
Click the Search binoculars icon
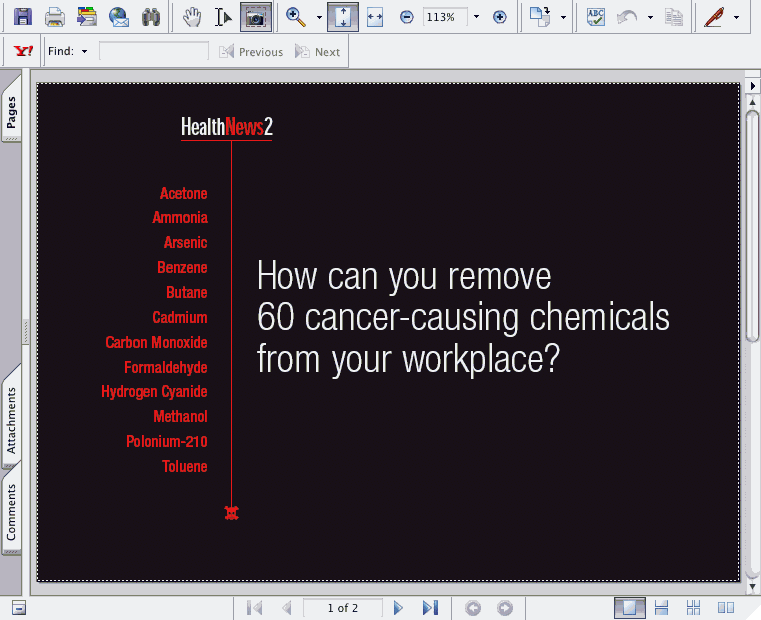point(151,17)
